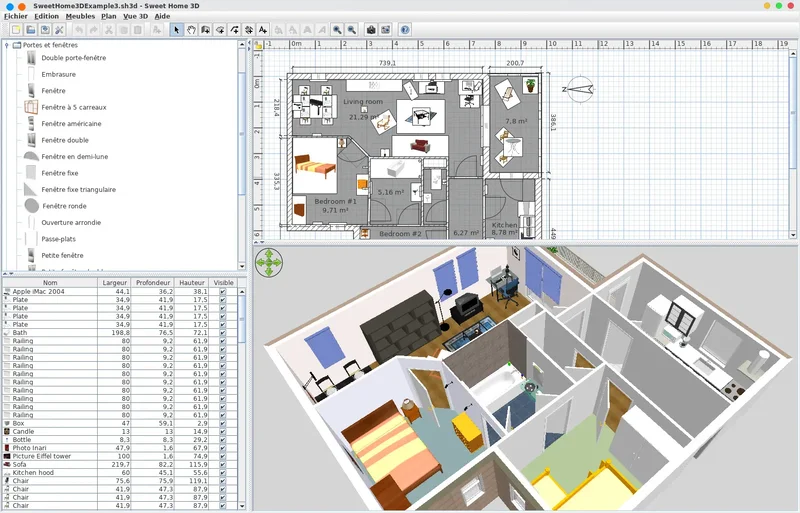The height and width of the screenshot is (513, 800).
Task: Select the bed in the plan view
Action: (x=315, y=166)
